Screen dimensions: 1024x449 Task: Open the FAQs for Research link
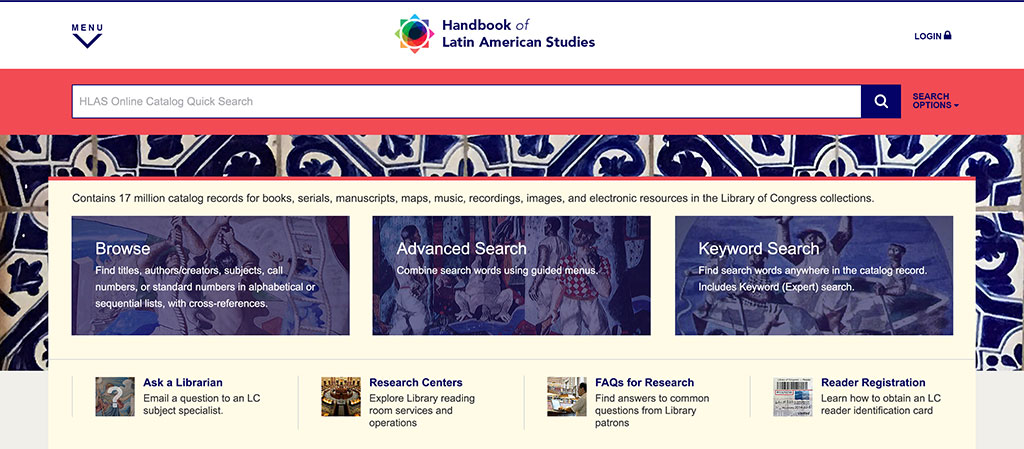[645, 382]
